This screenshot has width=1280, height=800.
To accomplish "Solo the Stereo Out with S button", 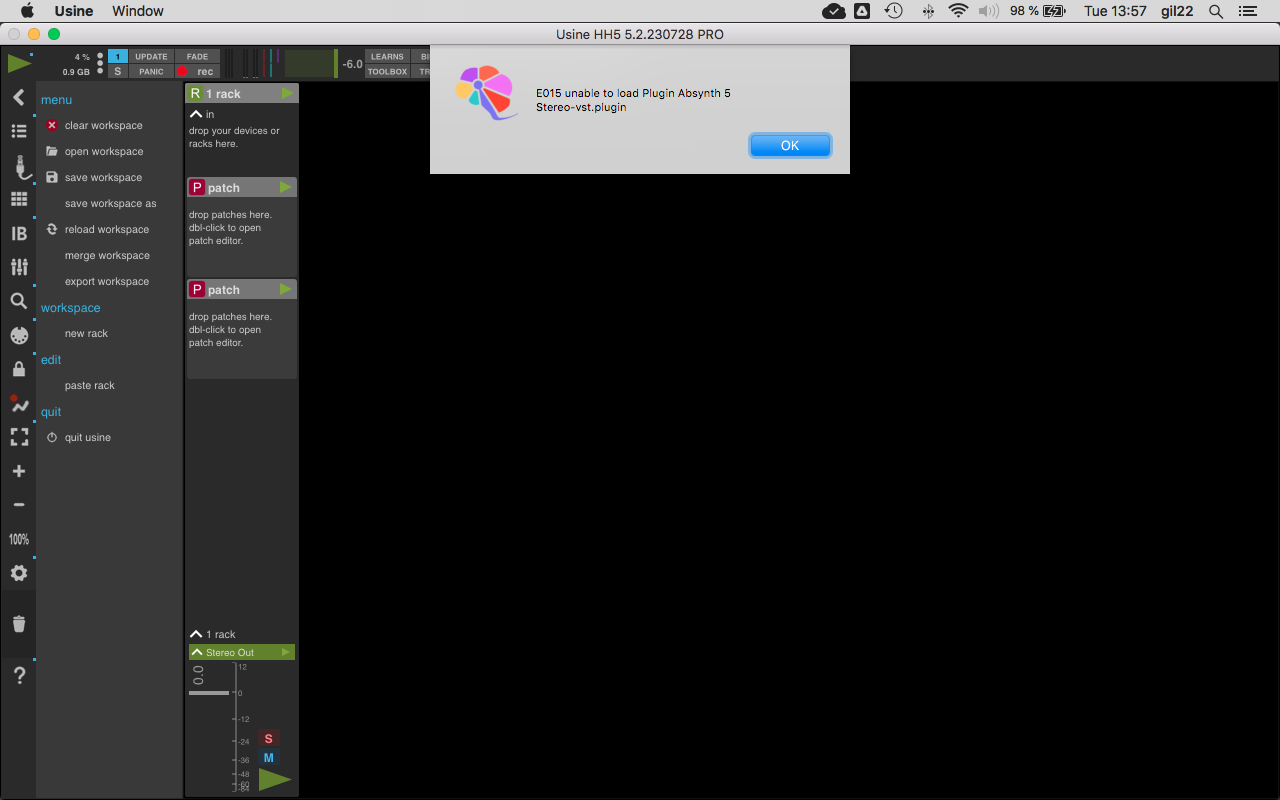I will [268, 739].
